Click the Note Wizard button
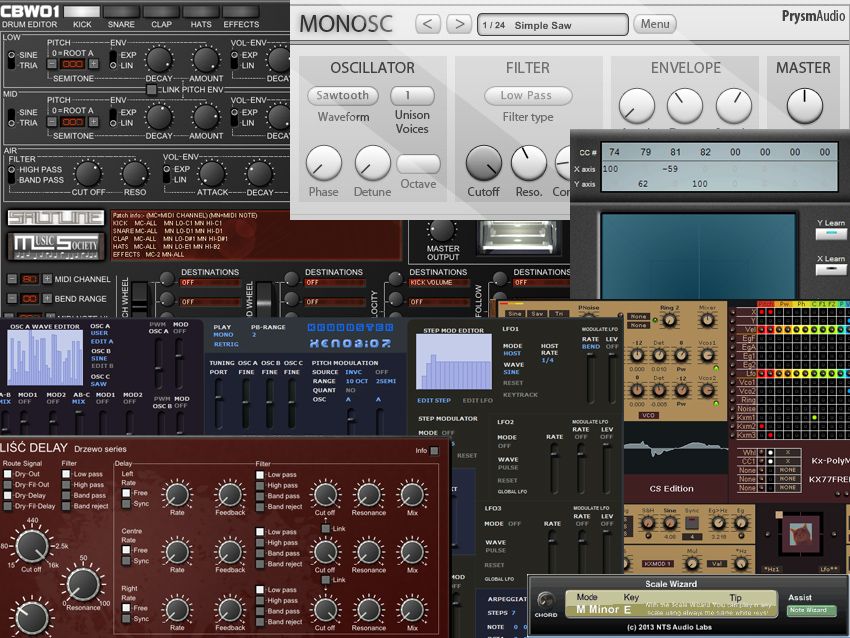The image size is (850, 638). pyautogui.click(x=810, y=609)
